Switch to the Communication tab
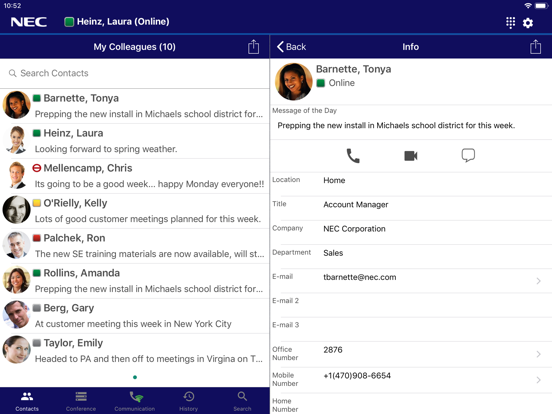Image resolution: width=552 pixels, height=414 pixels. click(134, 401)
